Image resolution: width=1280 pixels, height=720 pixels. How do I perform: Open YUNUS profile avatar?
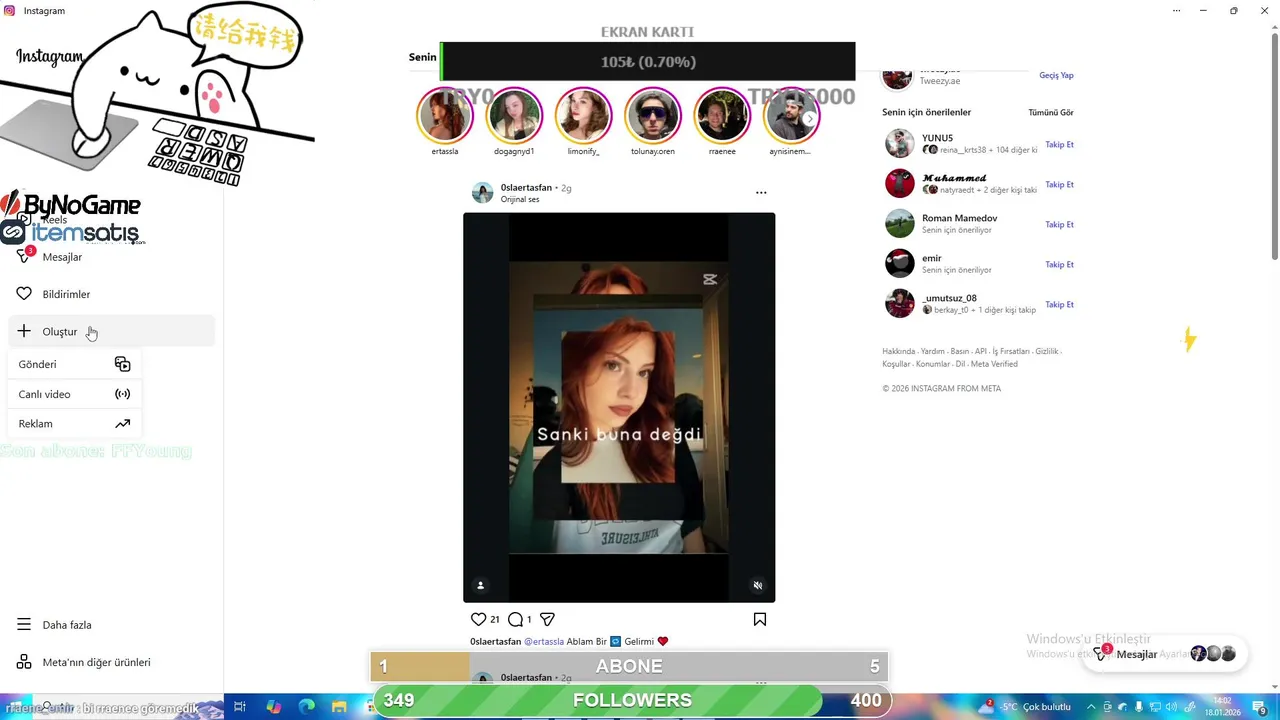click(899, 143)
